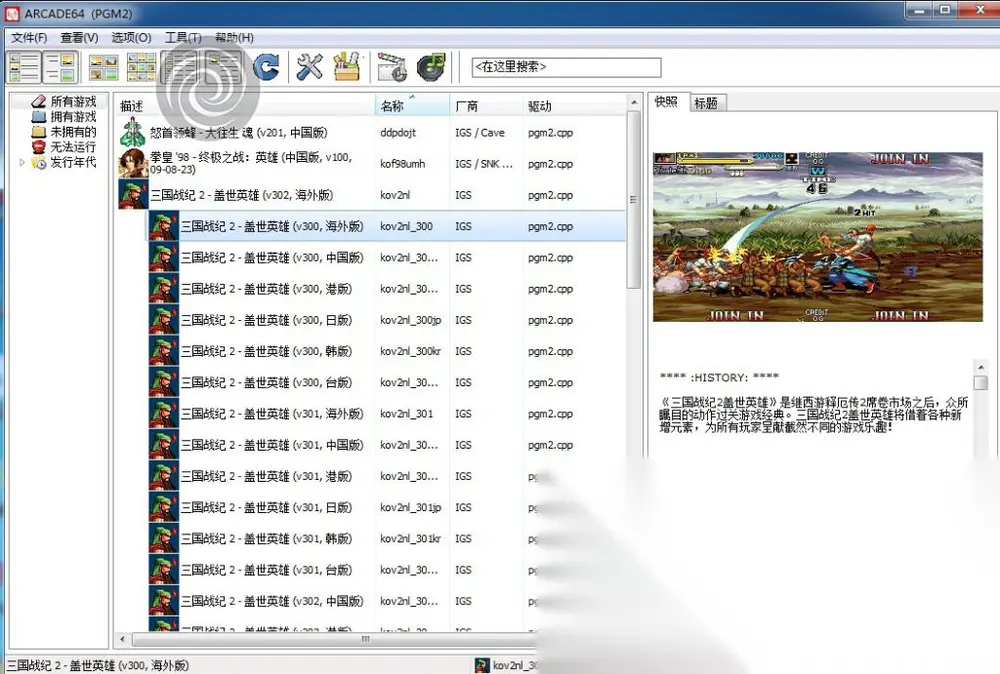Select 拥有游戏 in the folder tree
Screen dimensions: 1000x674
click(73, 117)
